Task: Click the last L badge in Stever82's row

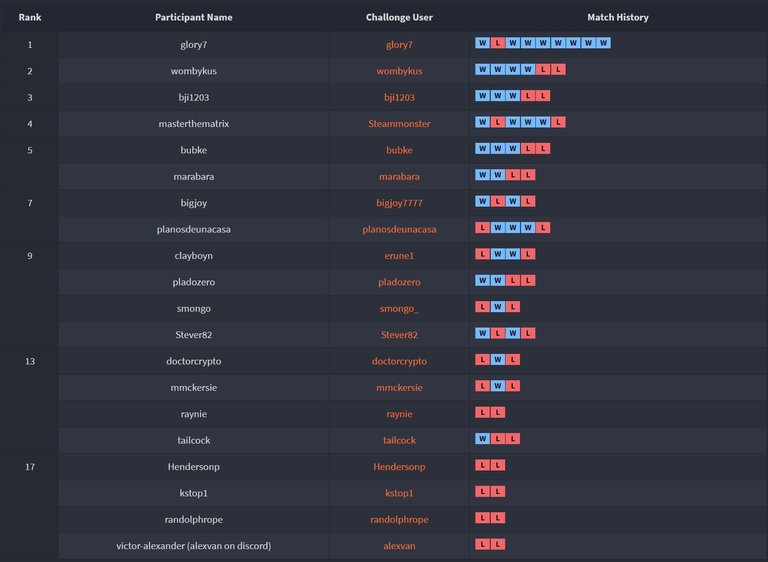Action: tap(528, 333)
